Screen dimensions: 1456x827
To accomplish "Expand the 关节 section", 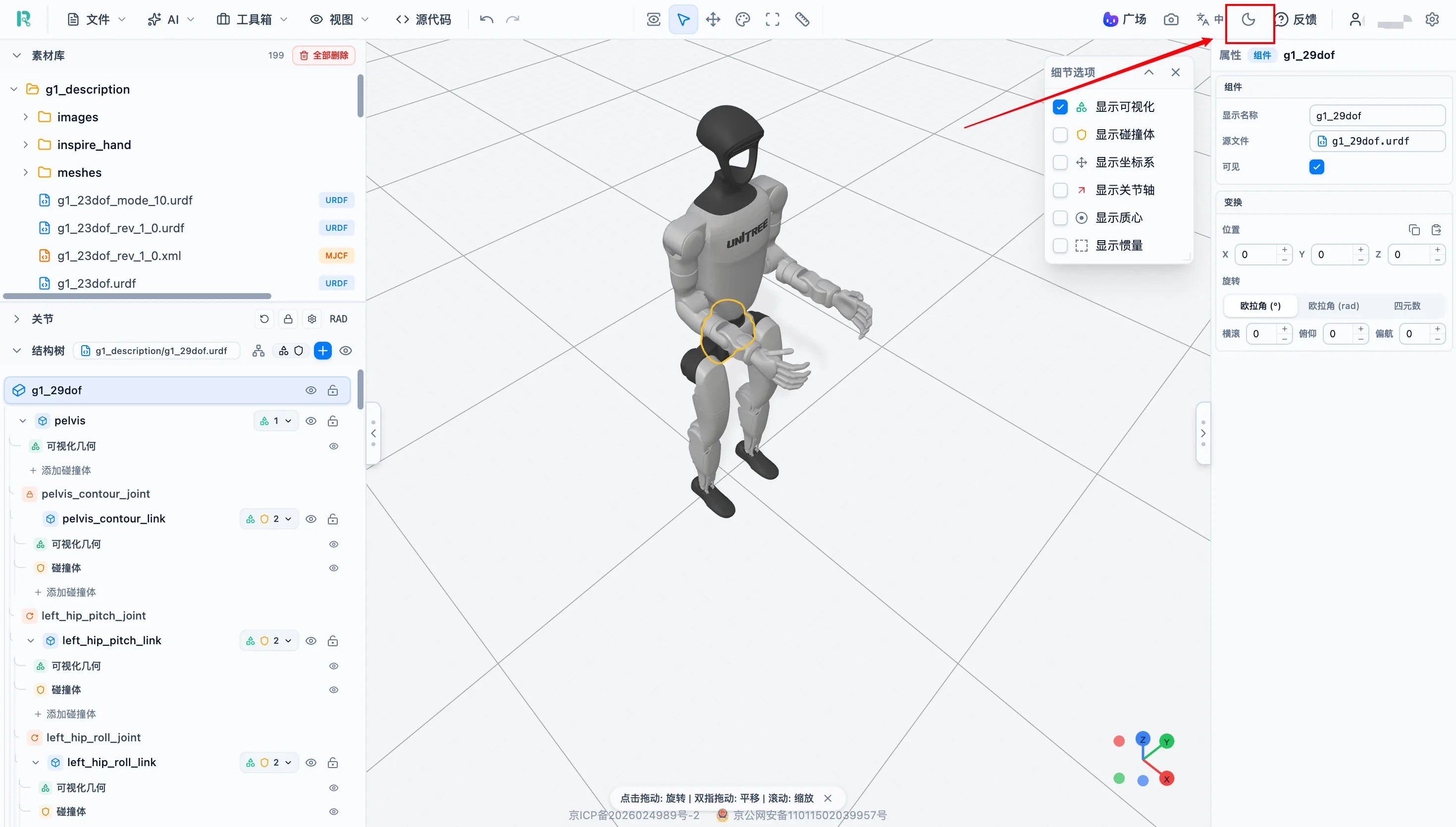I will coord(16,318).
